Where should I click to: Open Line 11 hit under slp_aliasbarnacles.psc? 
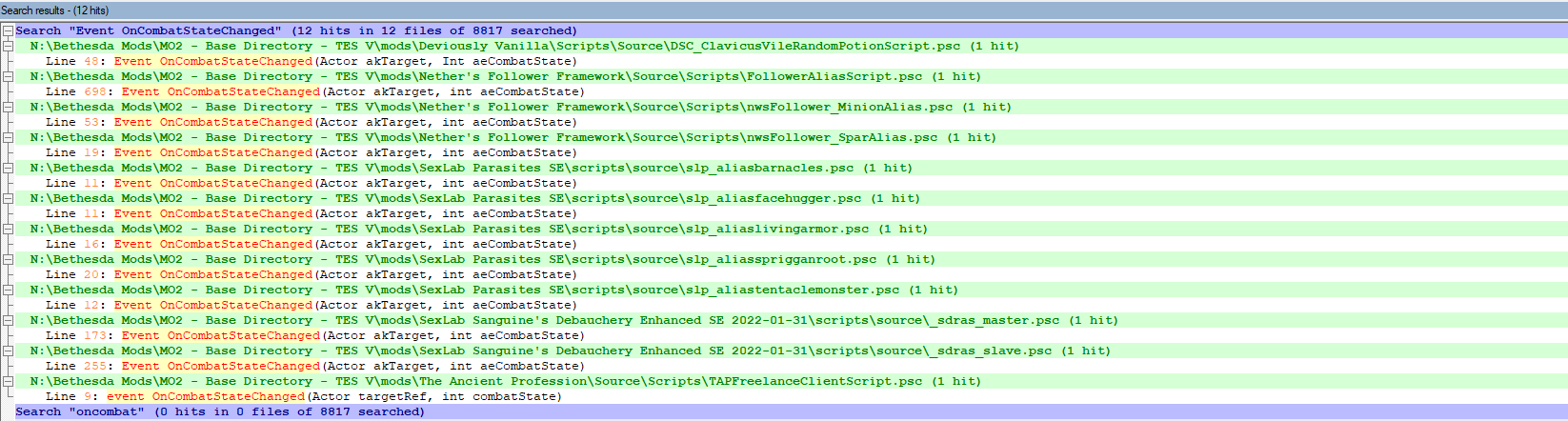point(312,183)
